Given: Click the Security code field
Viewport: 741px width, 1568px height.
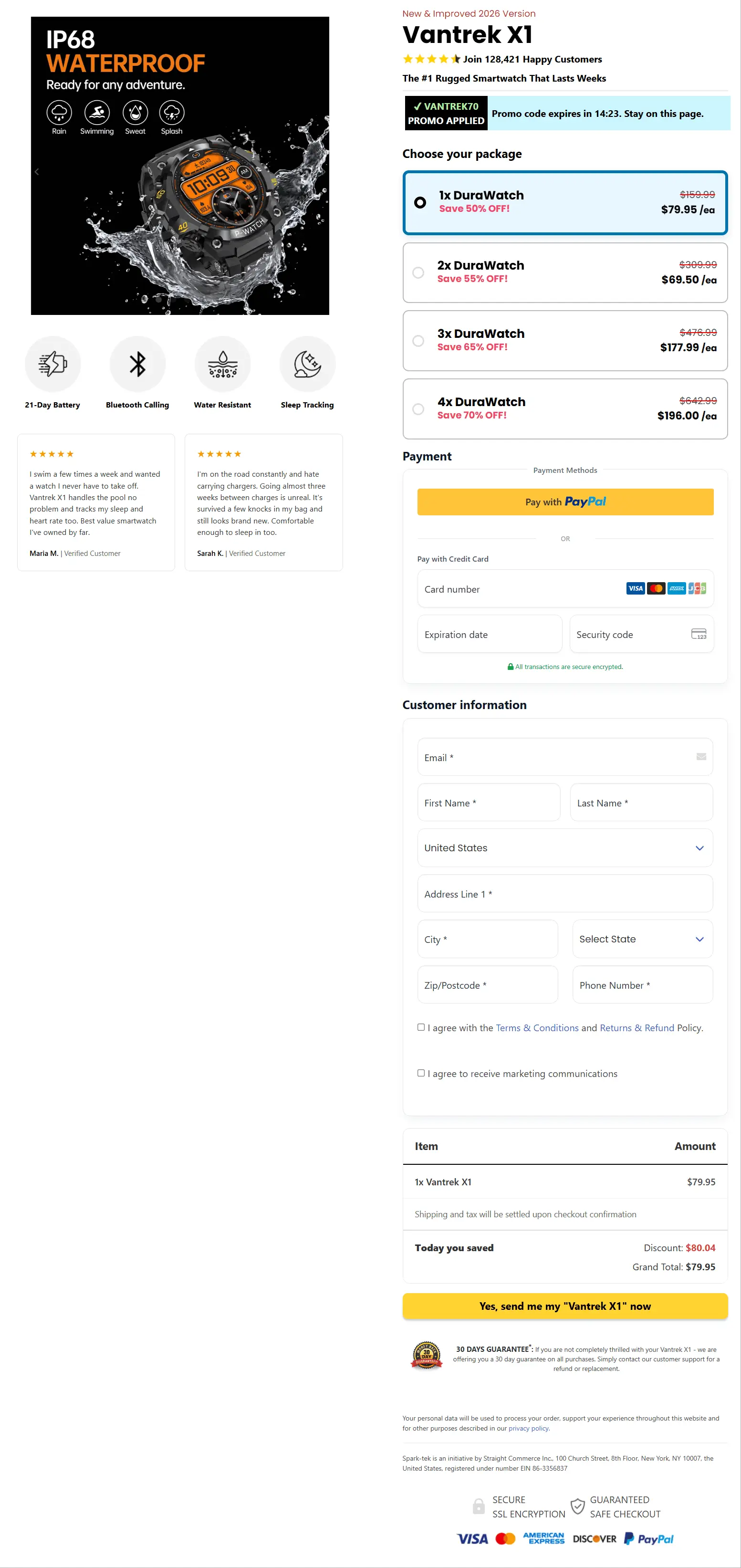Looking at the screenshot, I should [x=641, y=634].
